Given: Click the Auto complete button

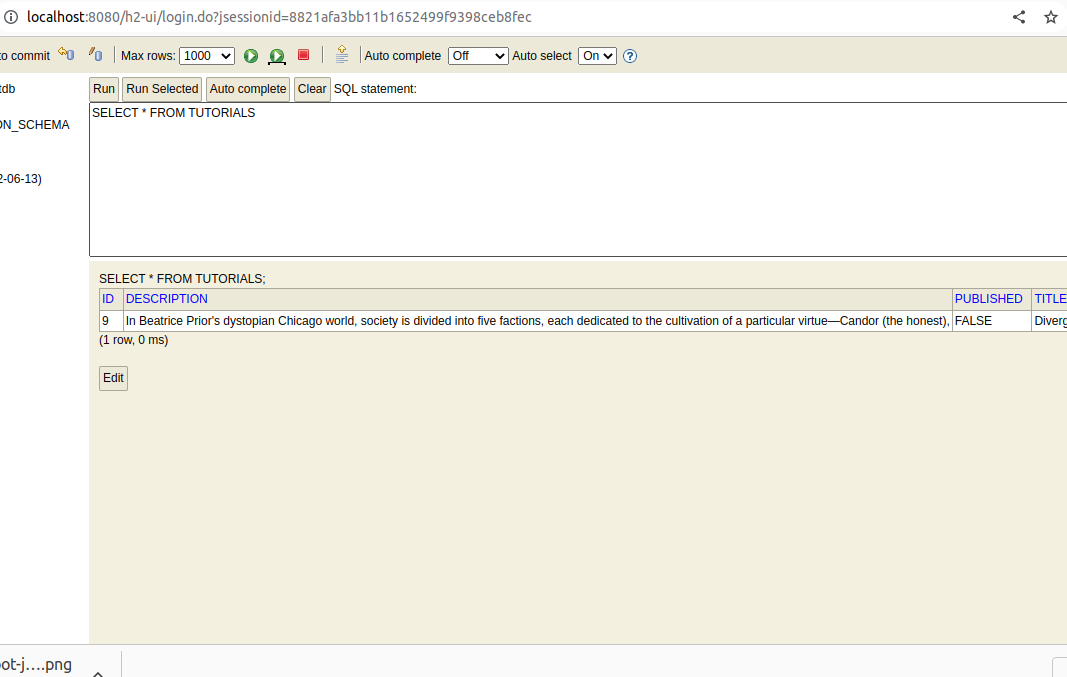Looking at the screenshot, I should click(248, 89).
